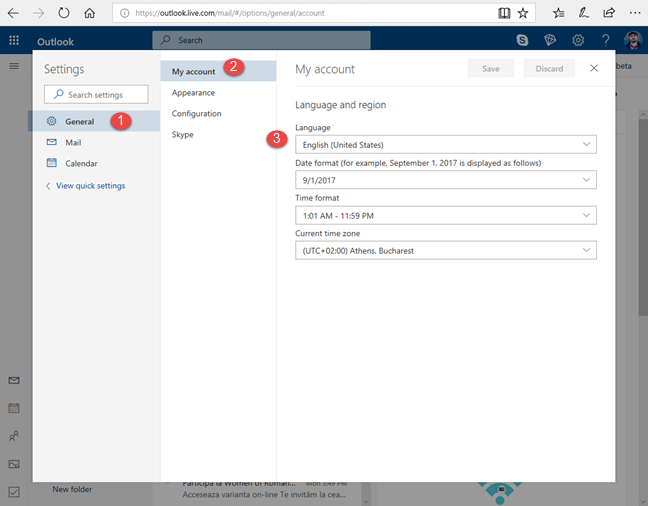Click the Save button
Screen dimensions: 648x506
pyautogui.click(x=491, y=69)
